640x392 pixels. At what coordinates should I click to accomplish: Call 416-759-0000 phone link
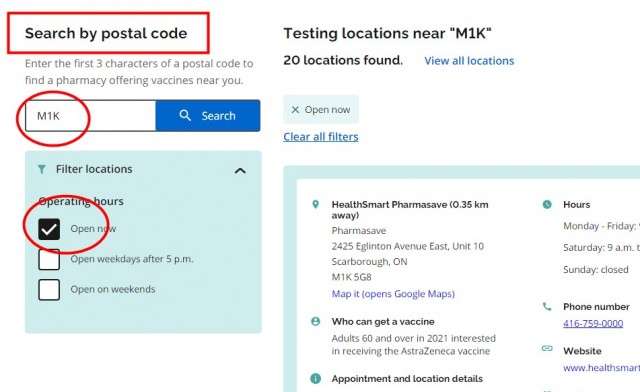click(x=593, y=323)
